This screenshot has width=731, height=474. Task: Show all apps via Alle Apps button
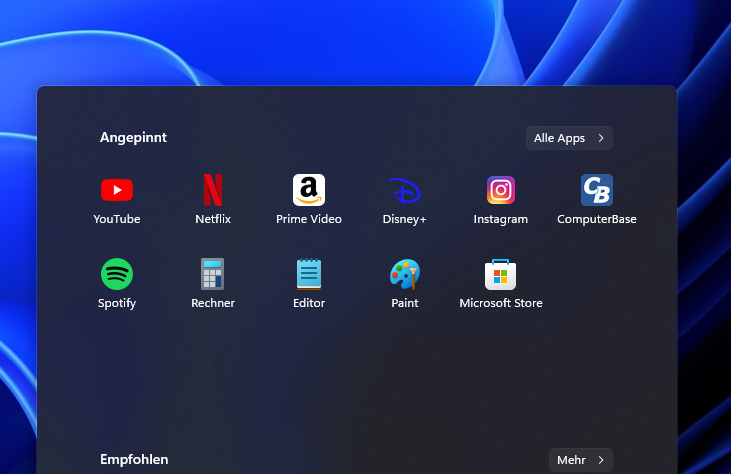coord(569,138)
